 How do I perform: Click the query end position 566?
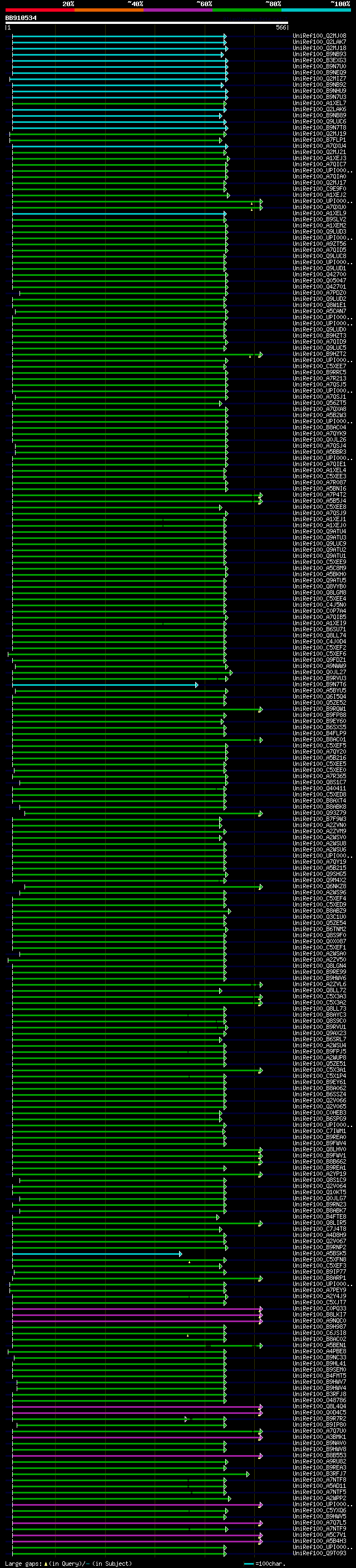coord(280,27)
